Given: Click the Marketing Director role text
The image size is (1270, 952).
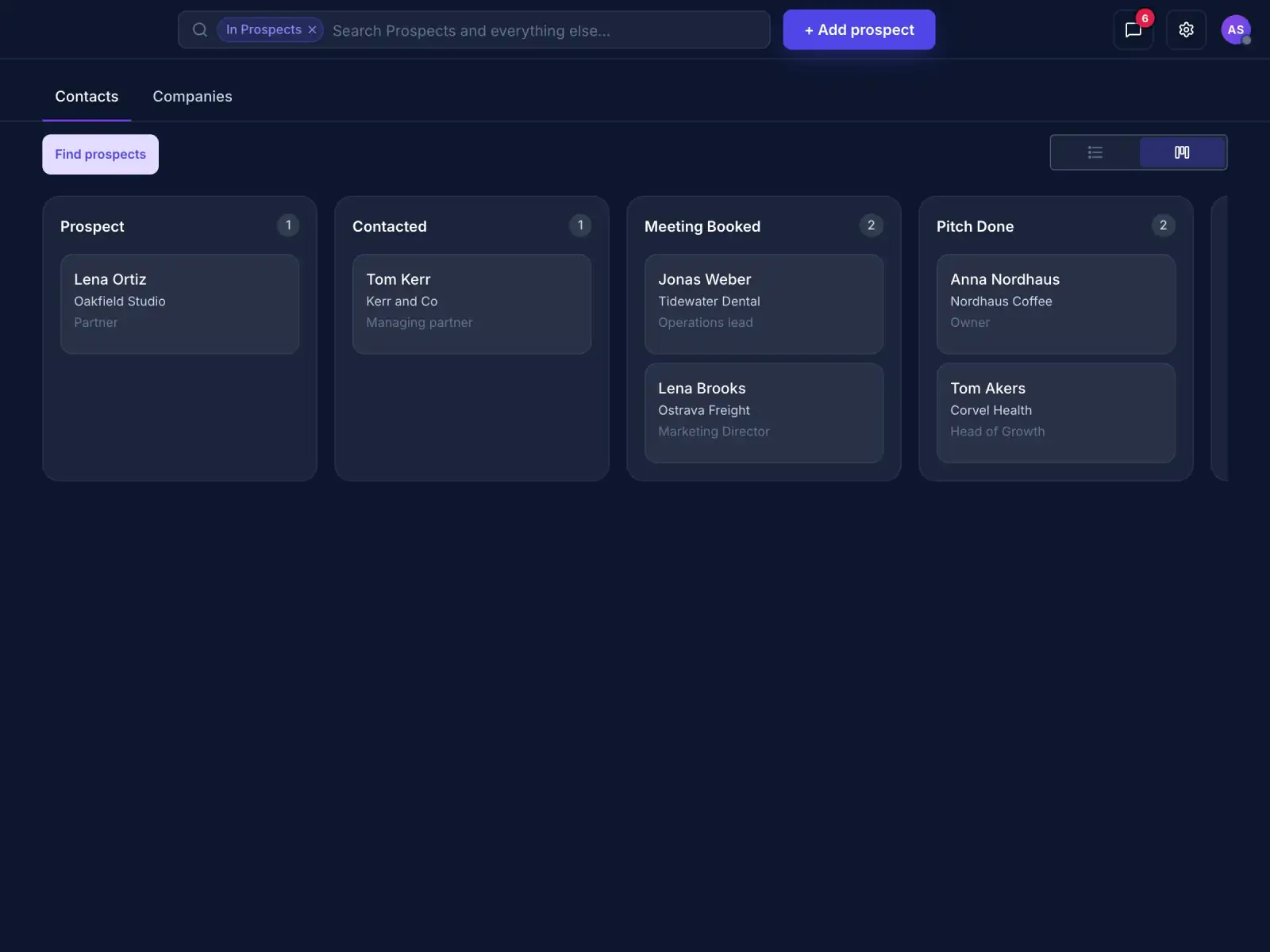Looking at the screenshot, I should click(x=714, y=432).
